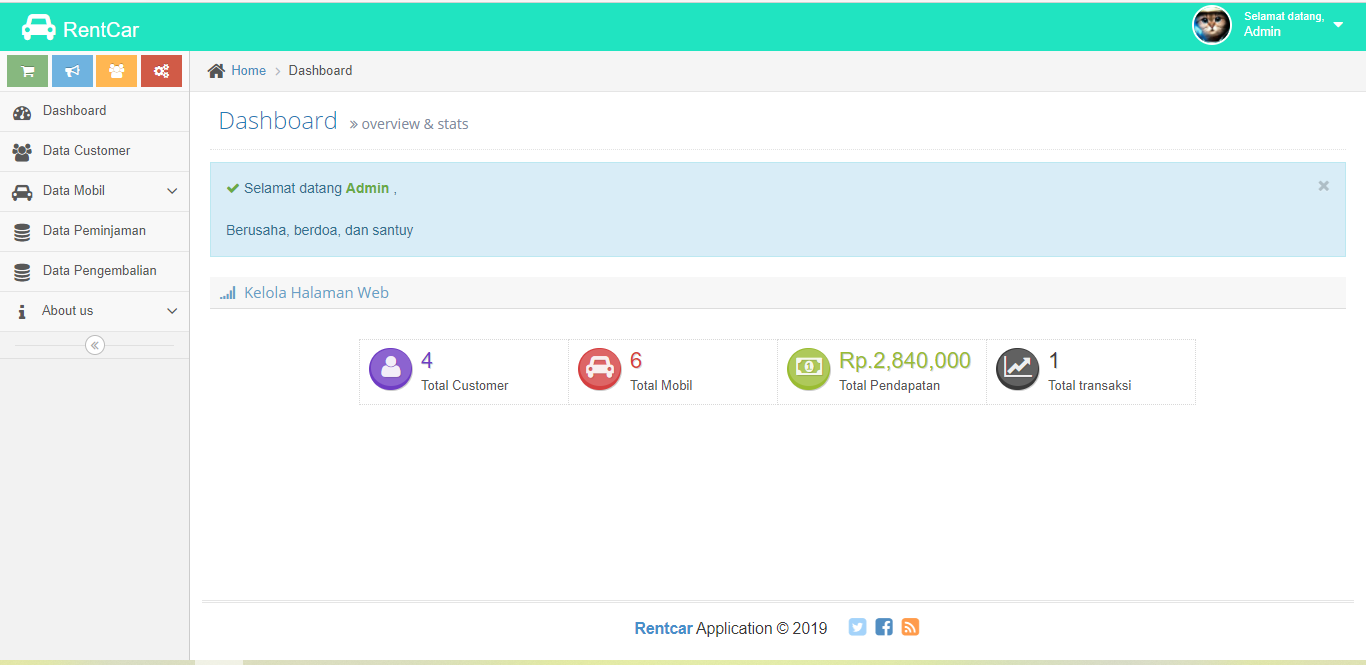
Task: Collapse the sidebar with the chevron control
Action: [94, 344]
